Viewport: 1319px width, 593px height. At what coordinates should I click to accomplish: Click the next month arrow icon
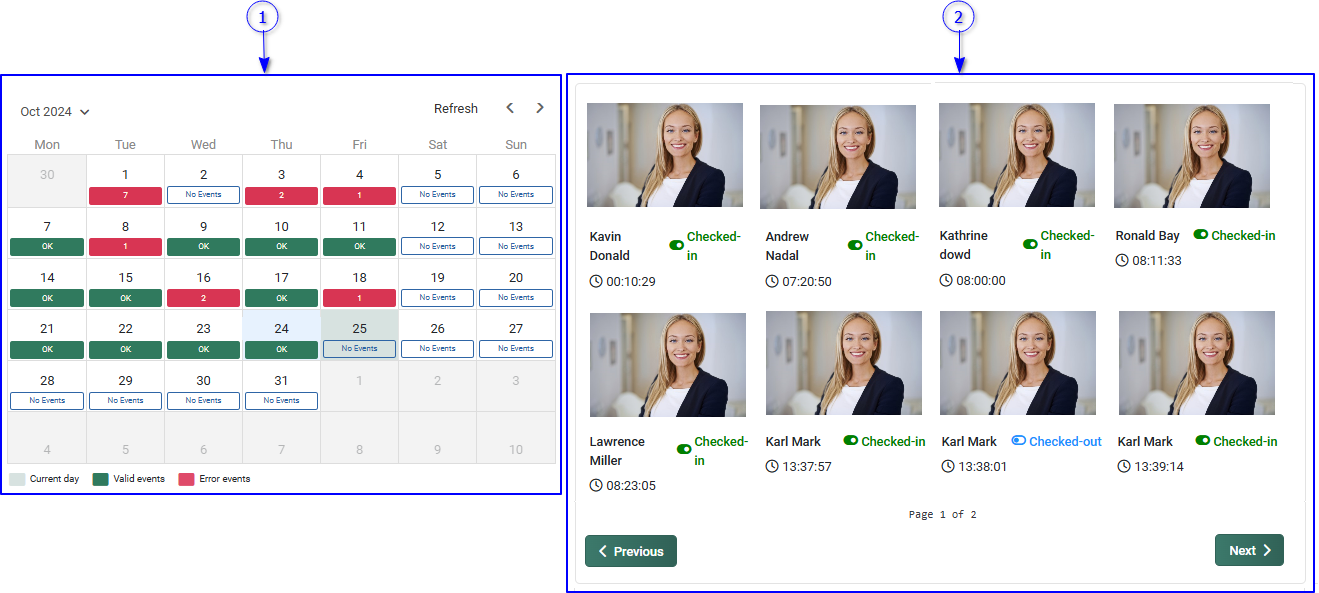click(x=540, y=108)
